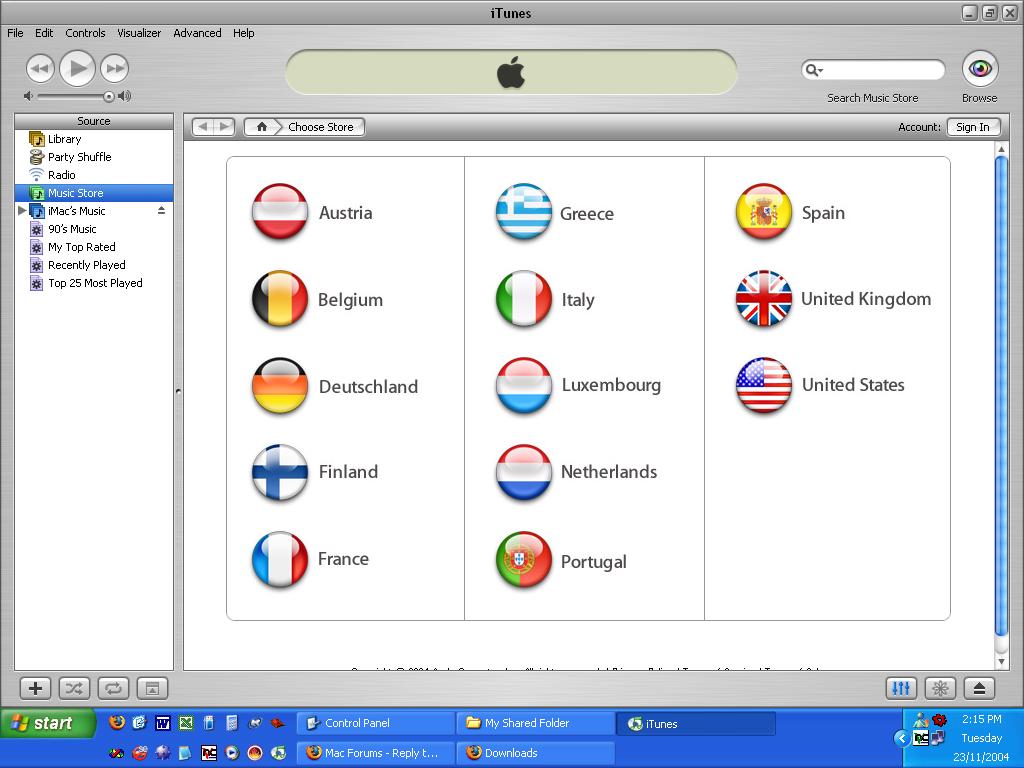Open 90's Music smart playlist
Screen dimensions: 1024x768
coord(94,229)
